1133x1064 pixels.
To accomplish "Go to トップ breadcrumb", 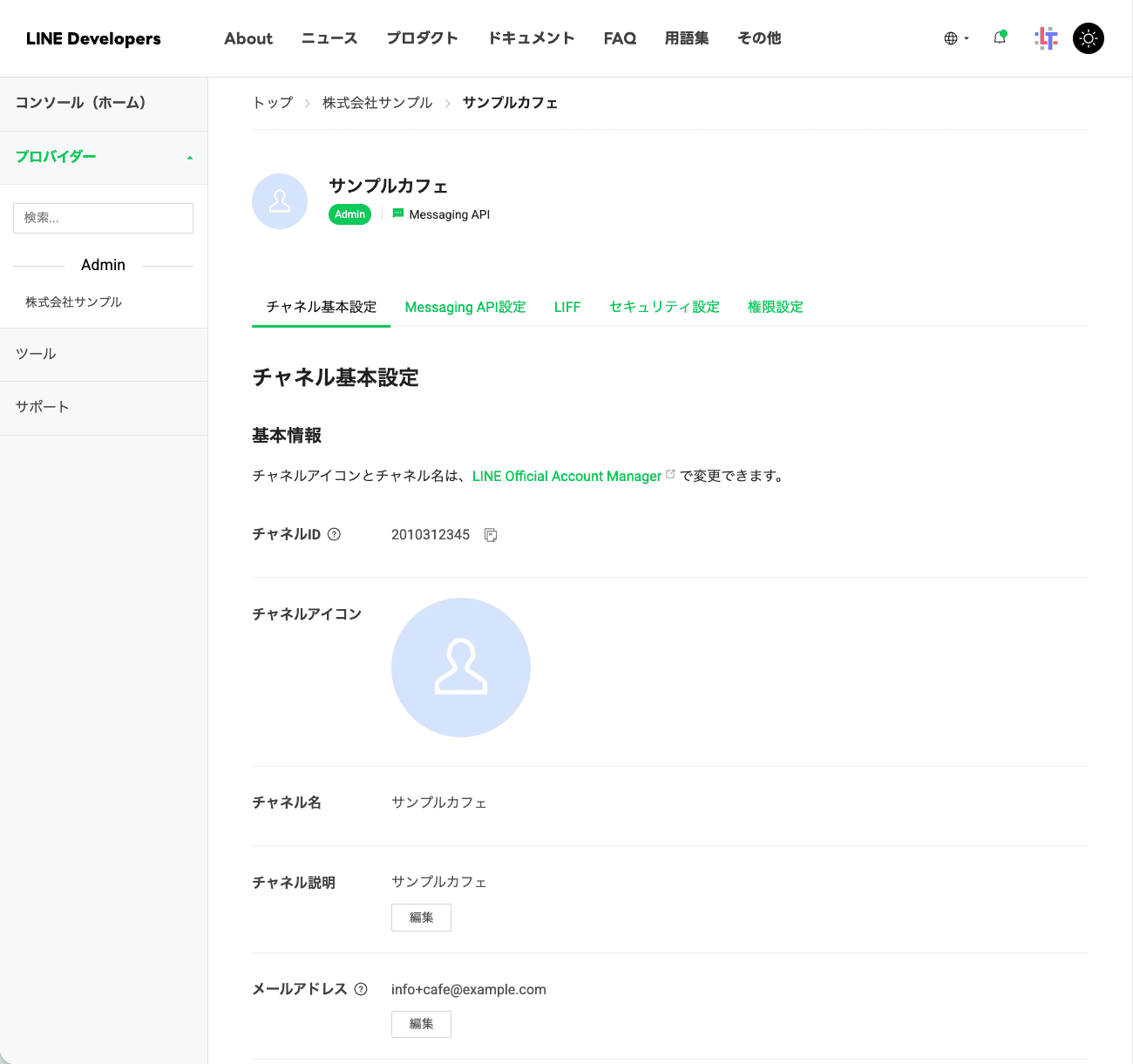I will [x=273, y=103].
